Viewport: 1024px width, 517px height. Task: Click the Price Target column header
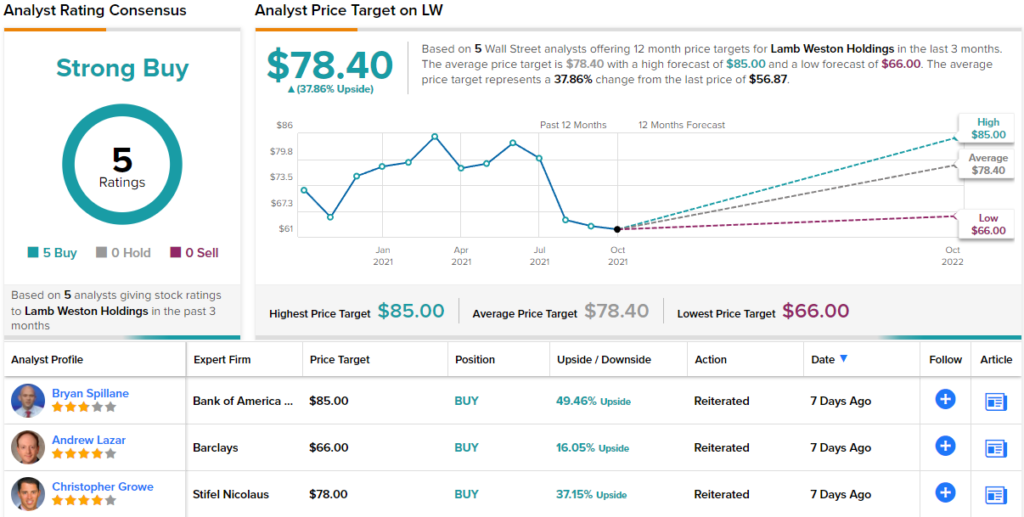[340, 360]
